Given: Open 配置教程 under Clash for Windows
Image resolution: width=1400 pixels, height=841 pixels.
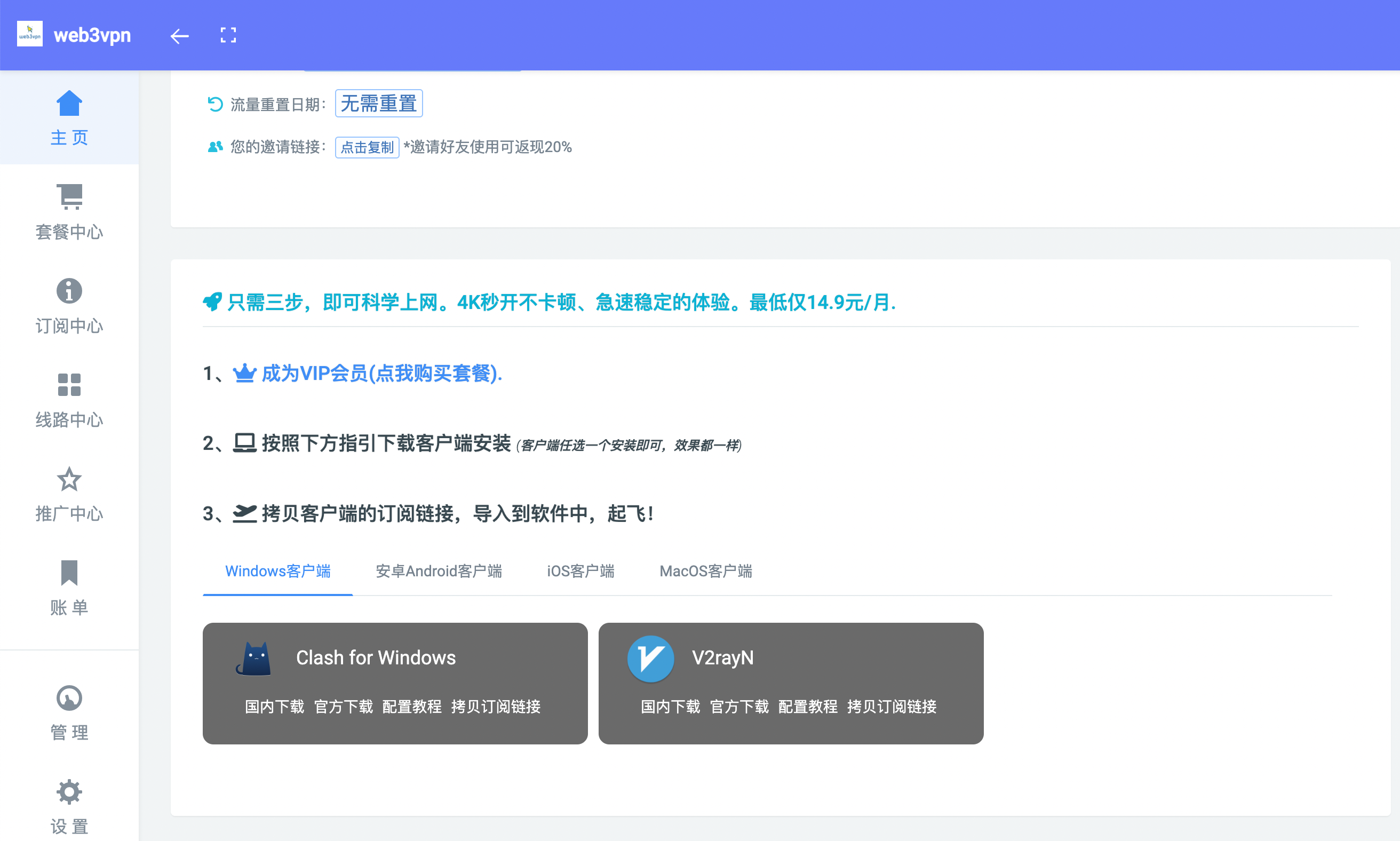Looking at the screenshot, I should (x=412, y=706).
